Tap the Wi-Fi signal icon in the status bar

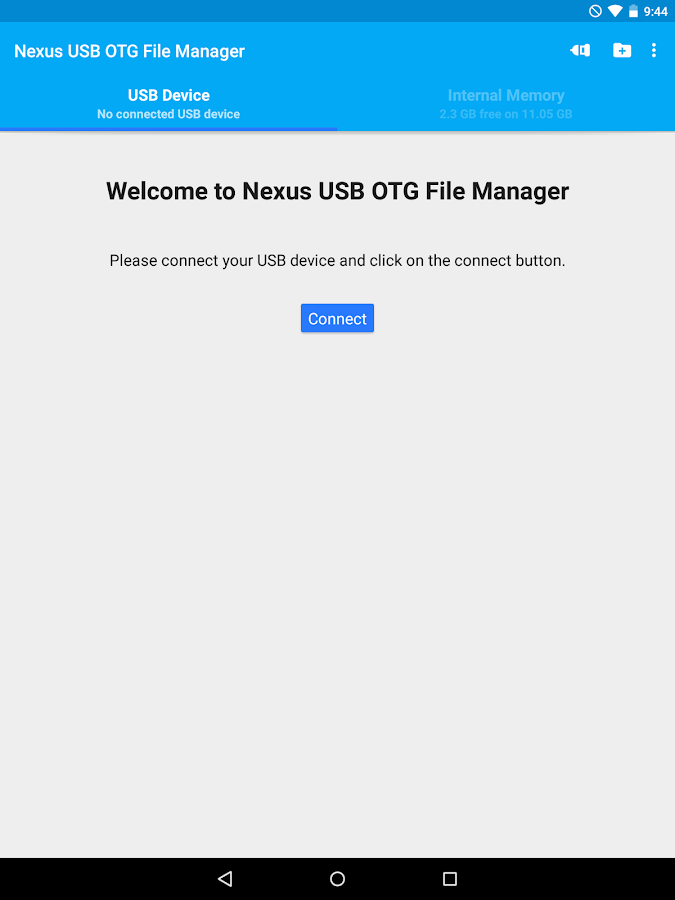click(615, 11)
